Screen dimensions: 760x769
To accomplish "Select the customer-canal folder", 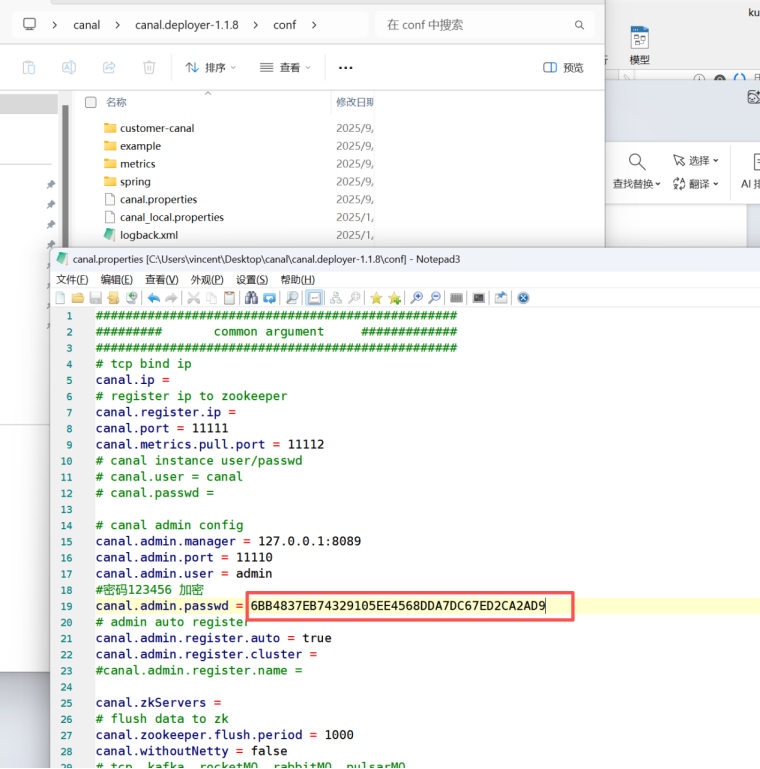I will 157,128.
